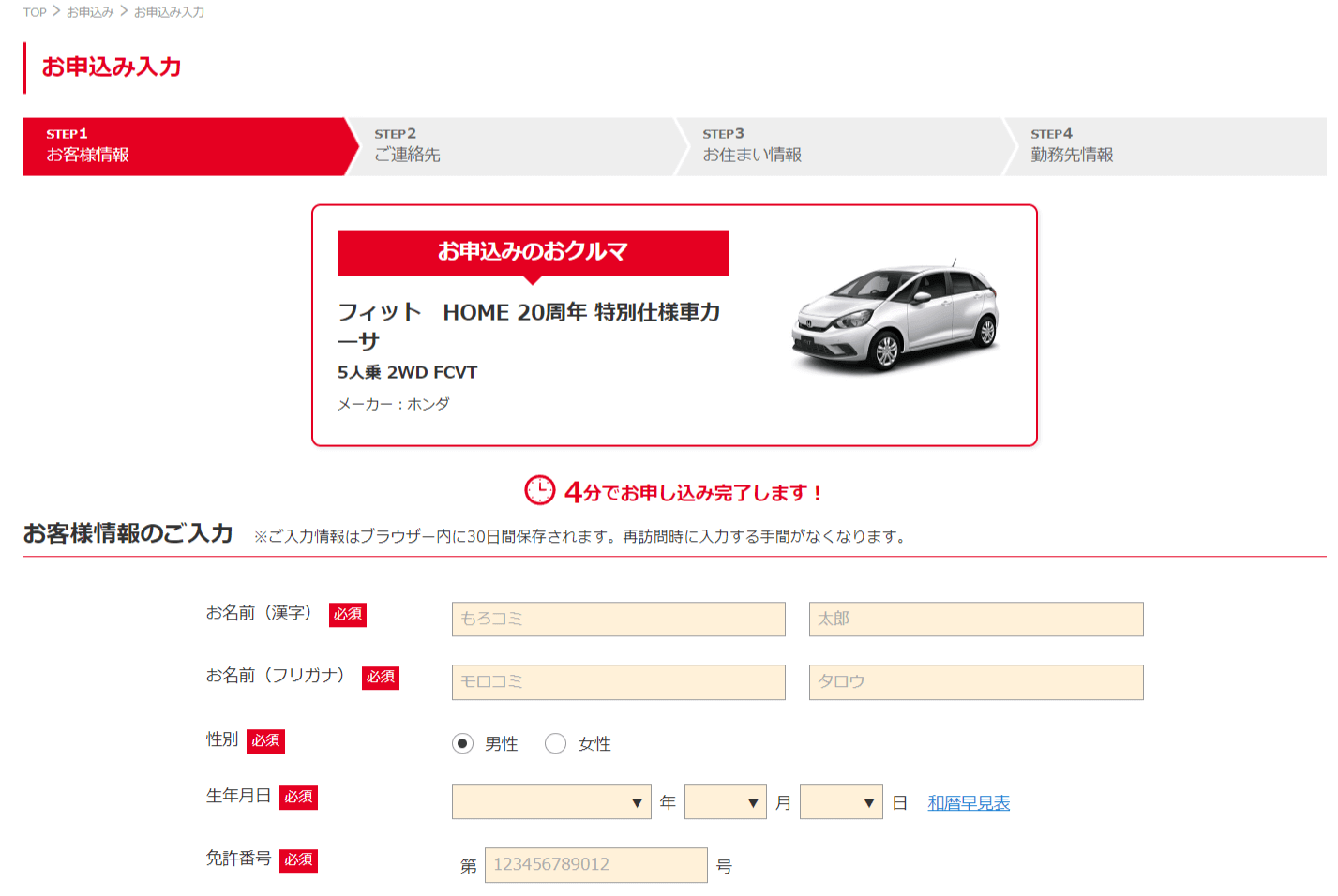Screen dimensions: 1338x896
Task: Click the フィット HOME 20周年 car name text
Action: tap(529, 326)
